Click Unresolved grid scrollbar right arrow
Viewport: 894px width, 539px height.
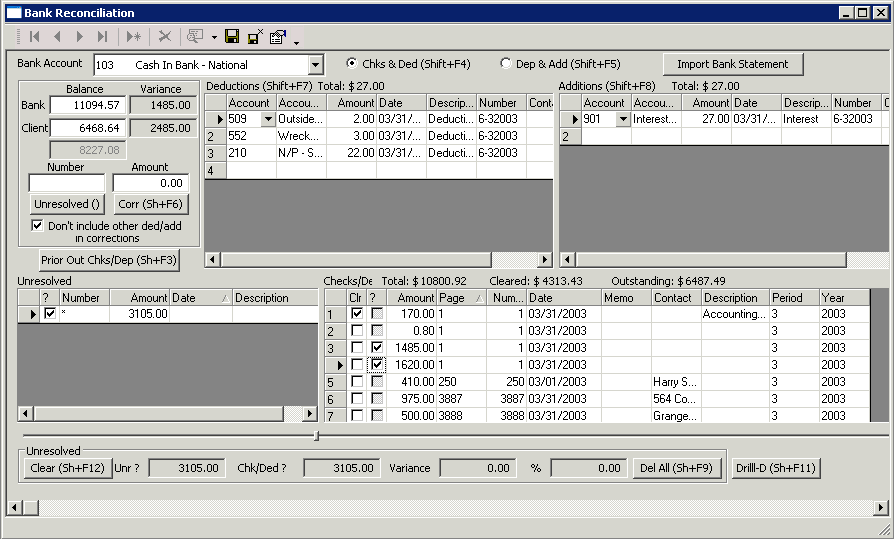(310, 414)
